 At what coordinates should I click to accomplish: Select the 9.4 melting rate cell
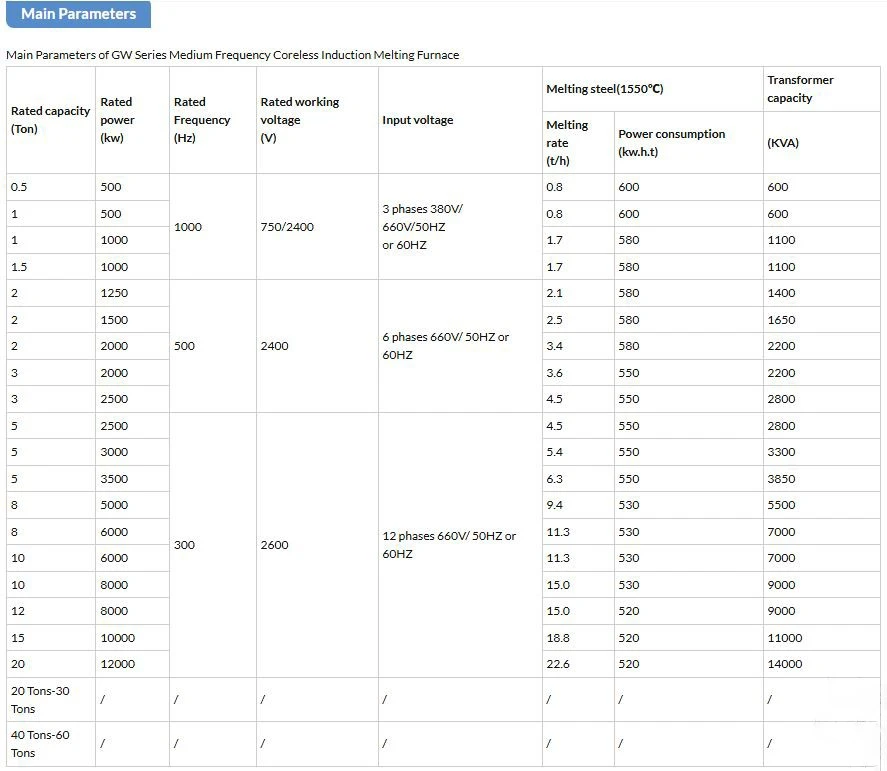[x=578, y=505]
